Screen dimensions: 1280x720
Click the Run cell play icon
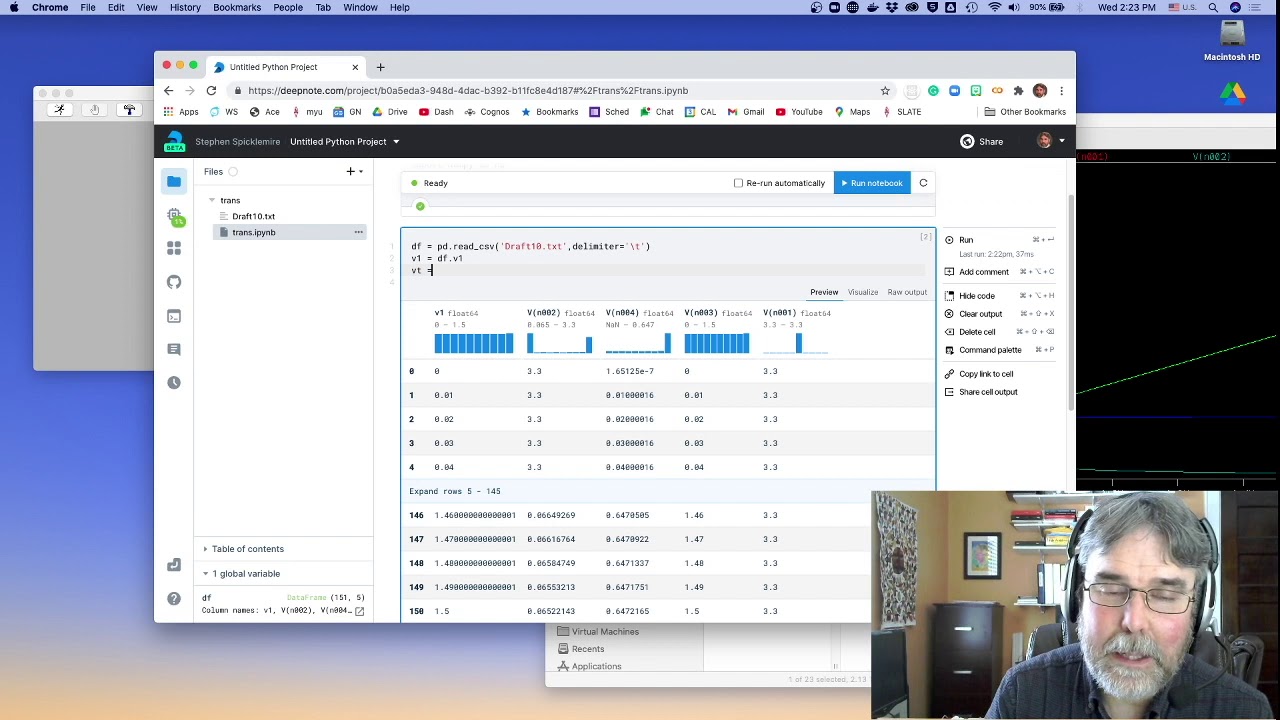pyautogui.click(x=949, y=240)
